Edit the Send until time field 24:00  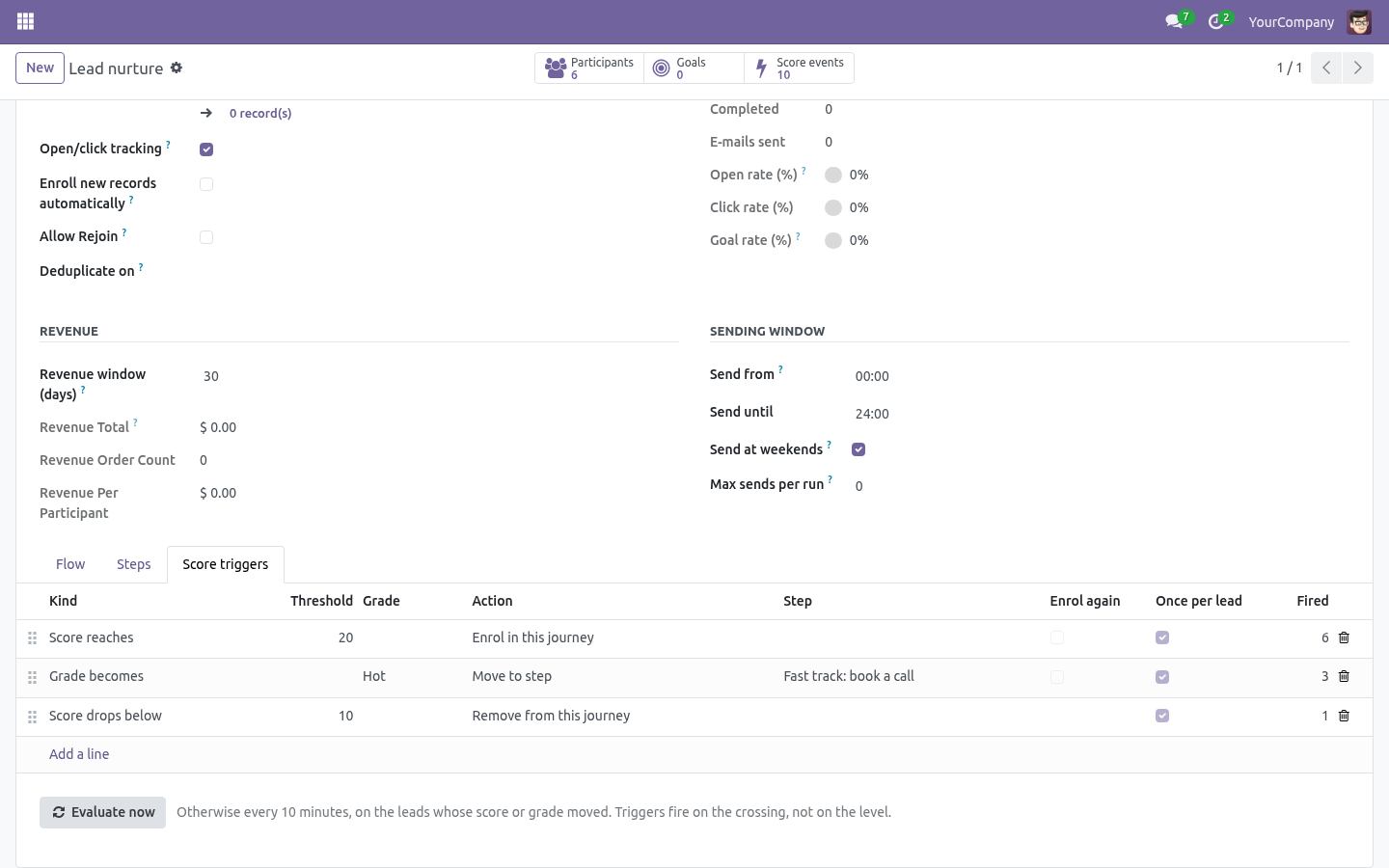[1100, 414]
